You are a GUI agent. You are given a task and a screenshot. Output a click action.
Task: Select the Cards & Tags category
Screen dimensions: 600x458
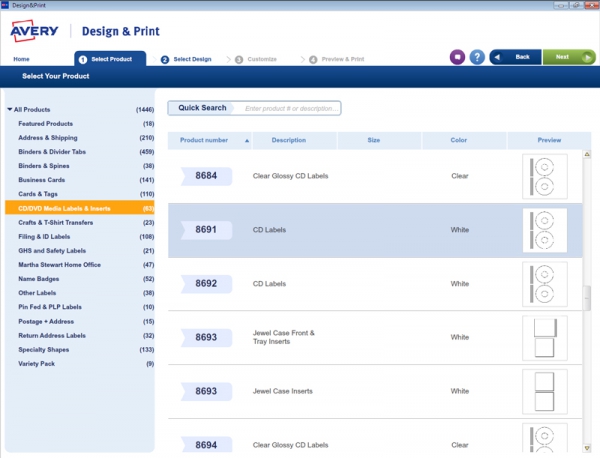pos(80,194)
